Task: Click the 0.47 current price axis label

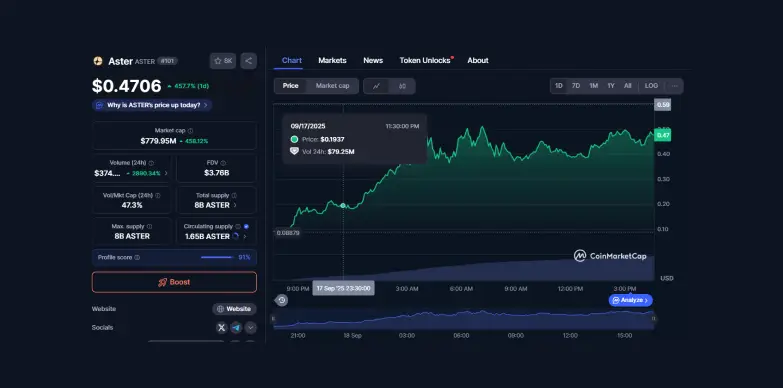Action: tap(663, 135)
